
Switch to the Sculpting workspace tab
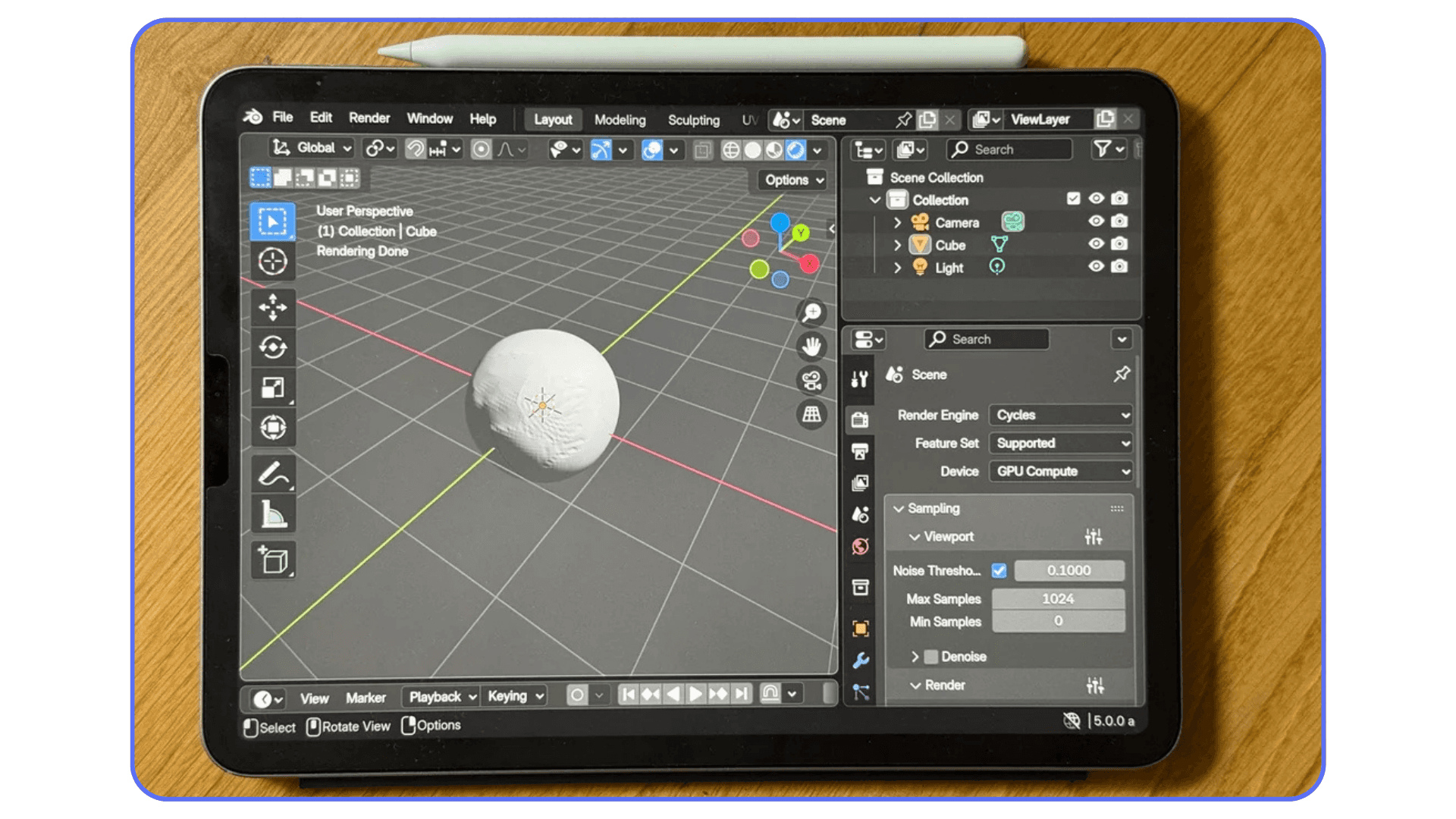(693, 120)
